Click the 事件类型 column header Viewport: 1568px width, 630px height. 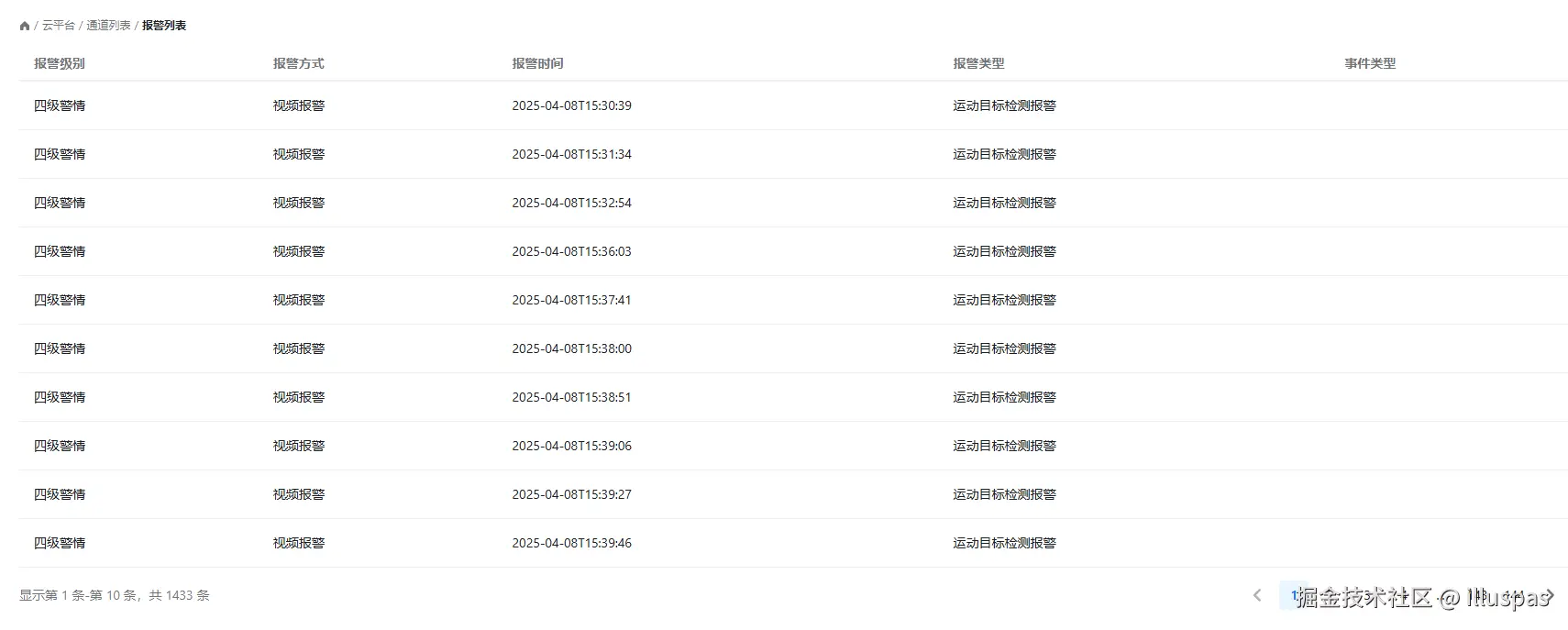coord(1370,63)
